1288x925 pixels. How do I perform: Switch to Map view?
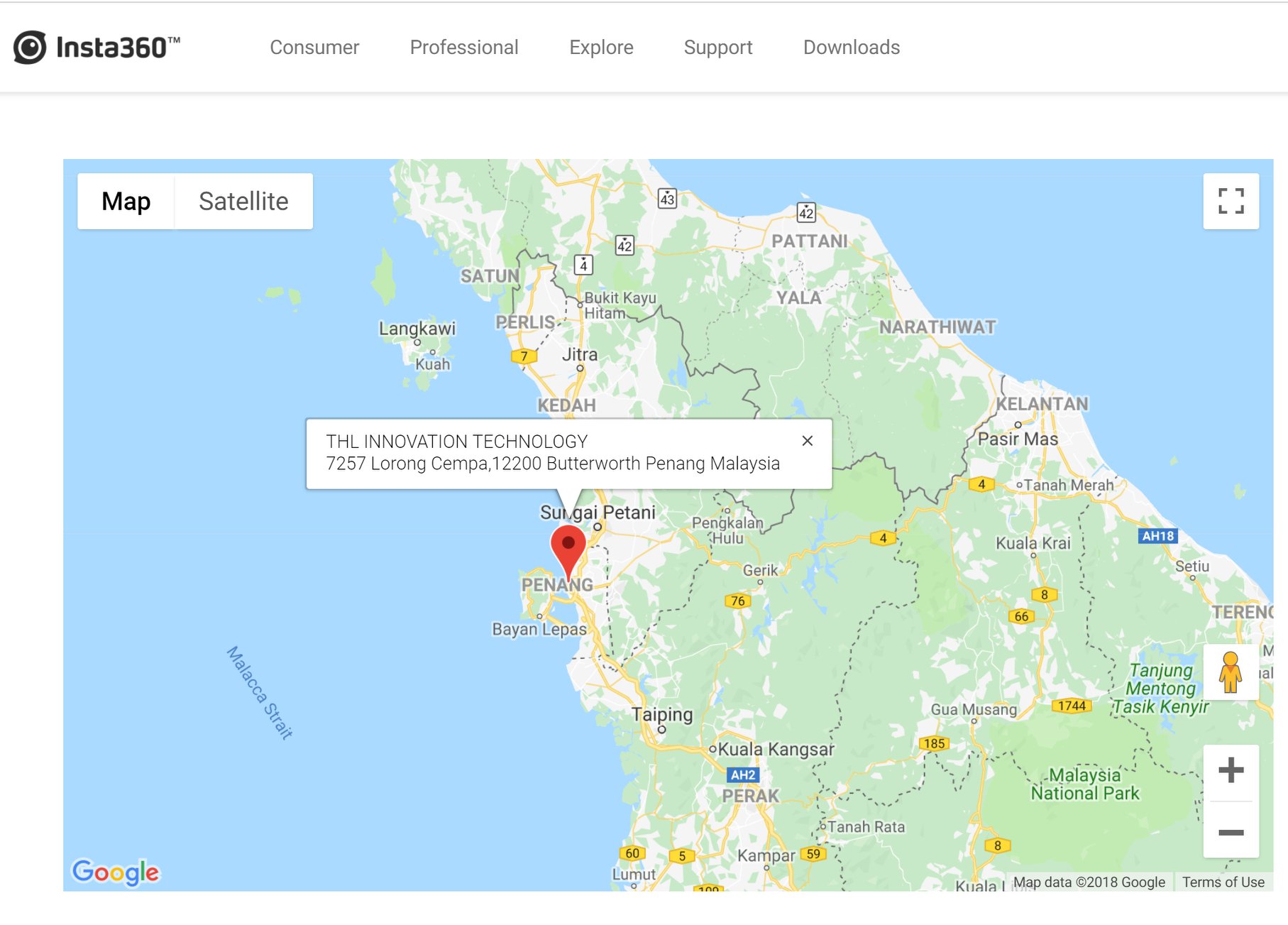point(126,202)
